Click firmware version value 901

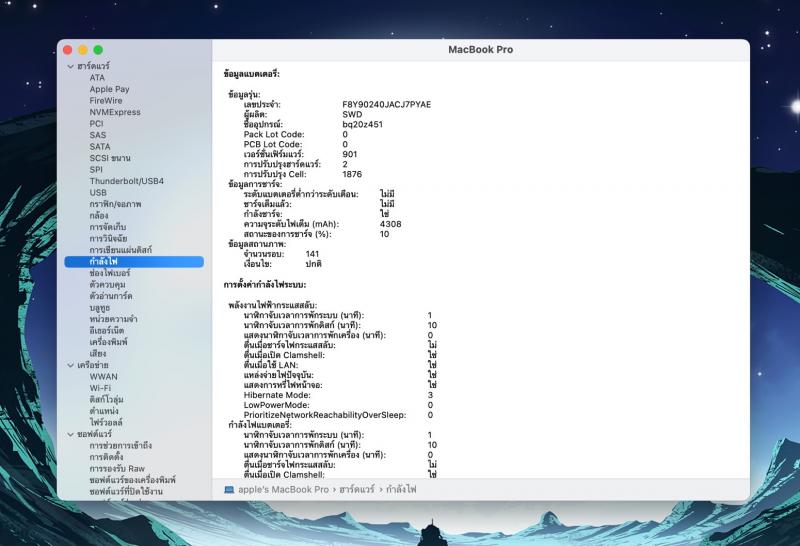click(349, 155)
